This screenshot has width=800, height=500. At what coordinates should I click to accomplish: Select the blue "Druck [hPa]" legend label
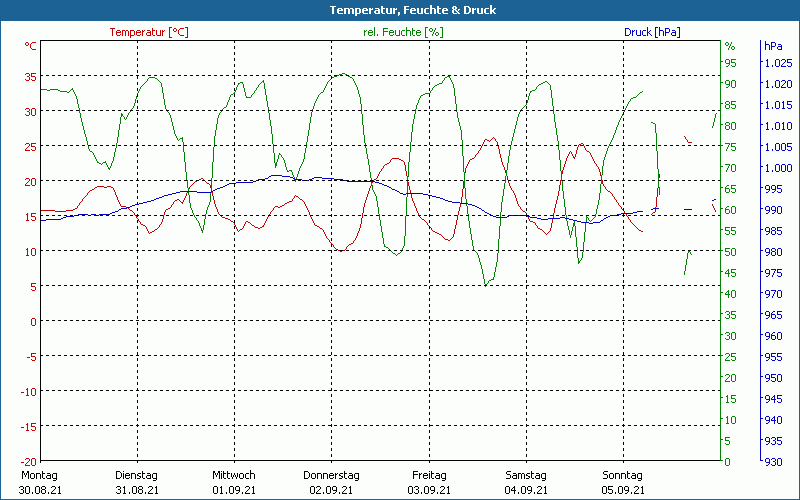[x=652, y=32]
